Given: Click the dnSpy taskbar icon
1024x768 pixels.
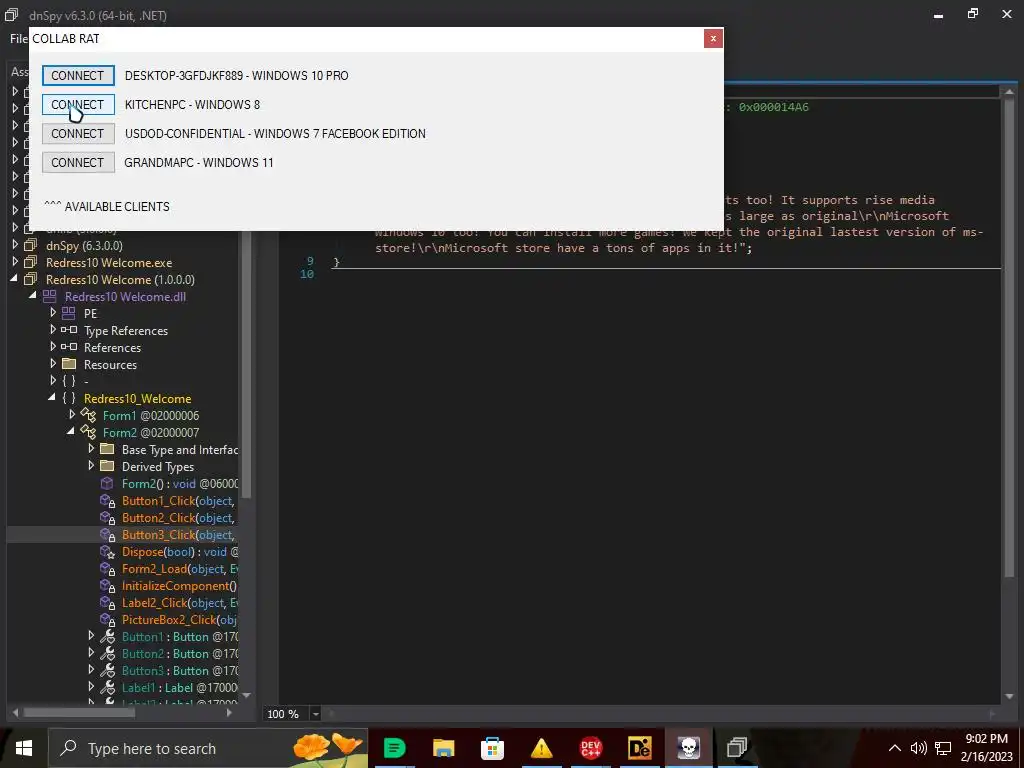Looking at the screenshot, I should [737, 748].
